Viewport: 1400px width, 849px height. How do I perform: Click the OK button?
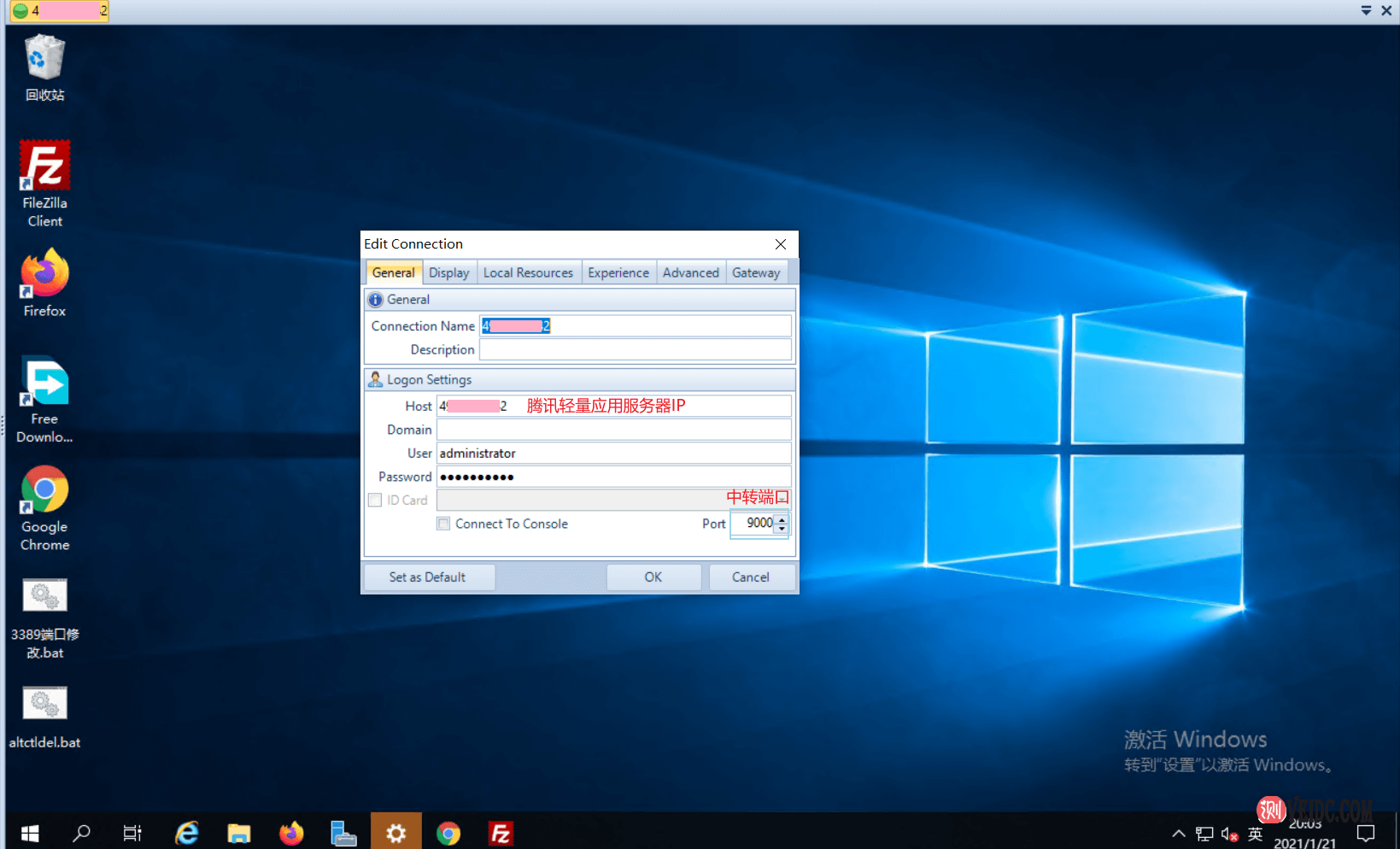(x=653, y=577)
